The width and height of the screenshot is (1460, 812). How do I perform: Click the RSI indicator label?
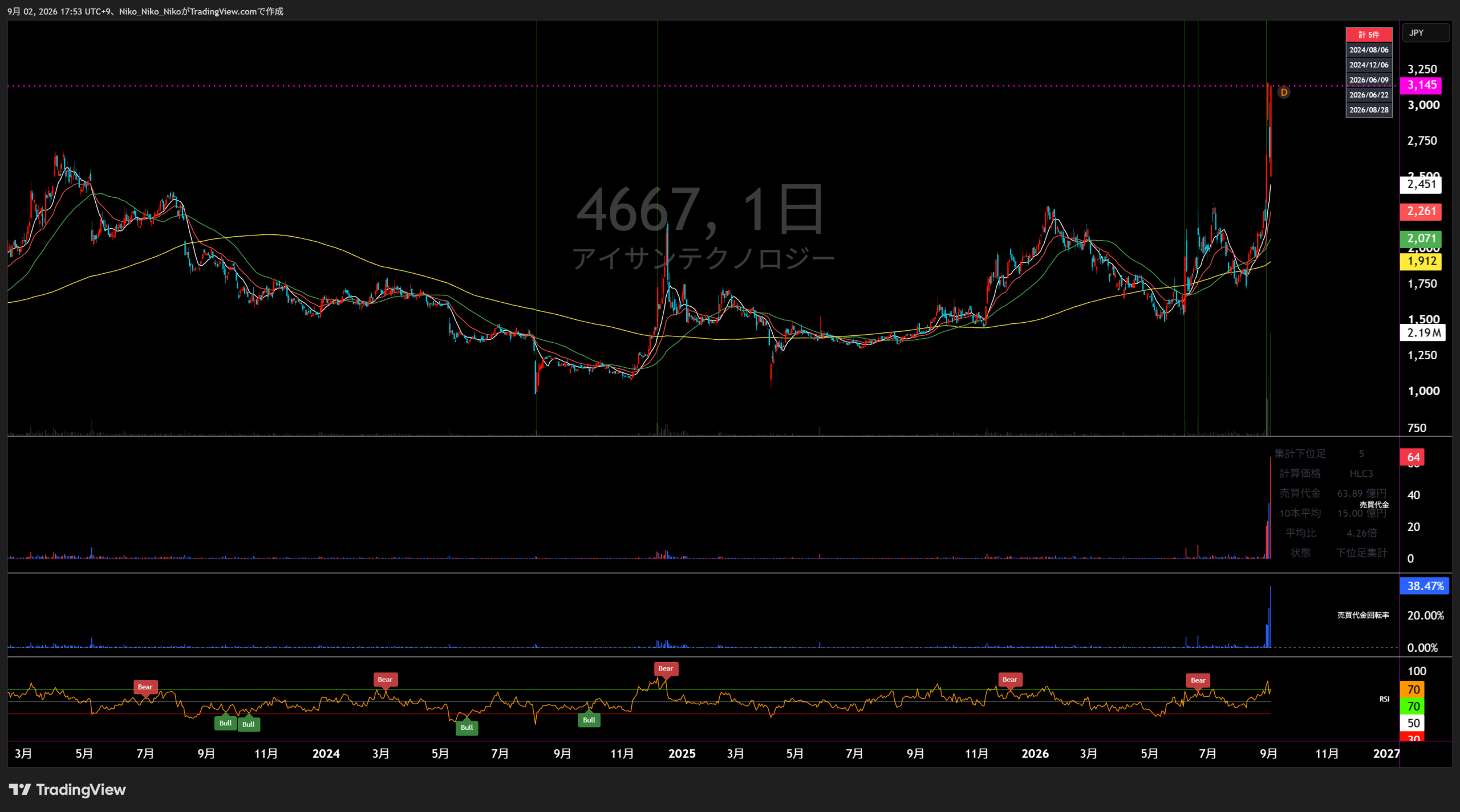point(1384,699)
